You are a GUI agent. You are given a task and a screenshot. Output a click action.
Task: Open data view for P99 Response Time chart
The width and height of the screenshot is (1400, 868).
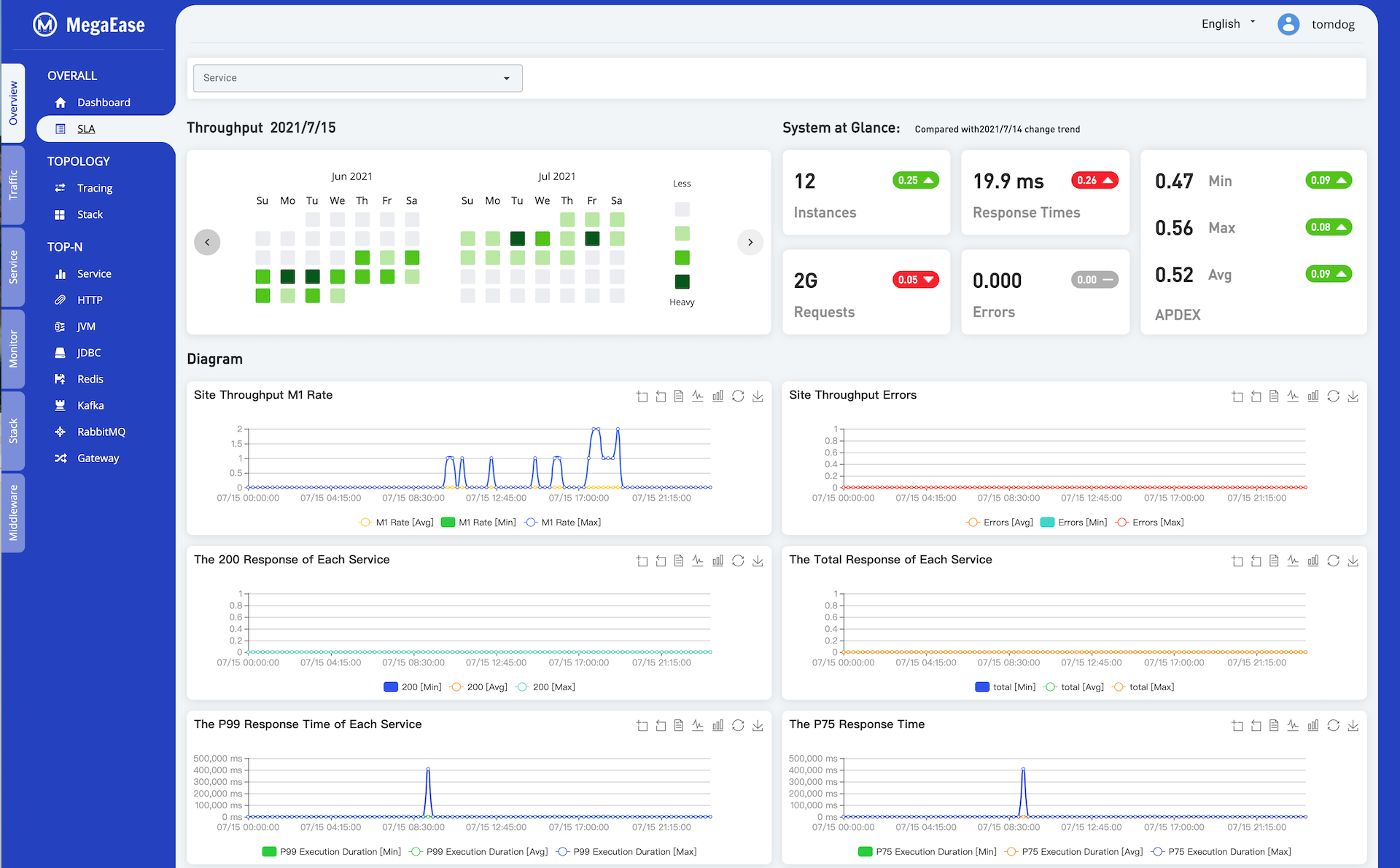click(x=679, y=726)
